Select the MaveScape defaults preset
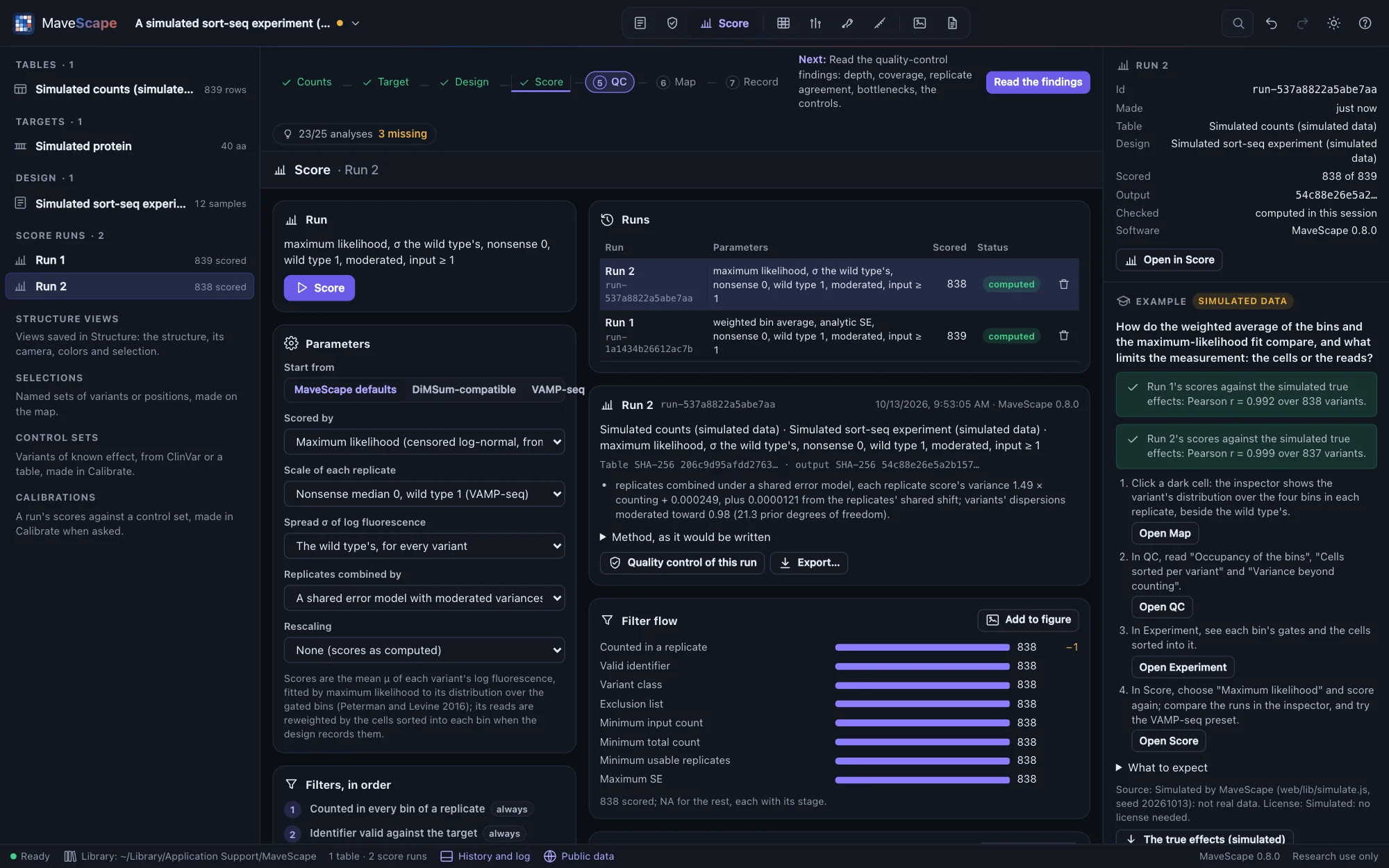The image size is (1389, 868). click(x=345, y=390)
